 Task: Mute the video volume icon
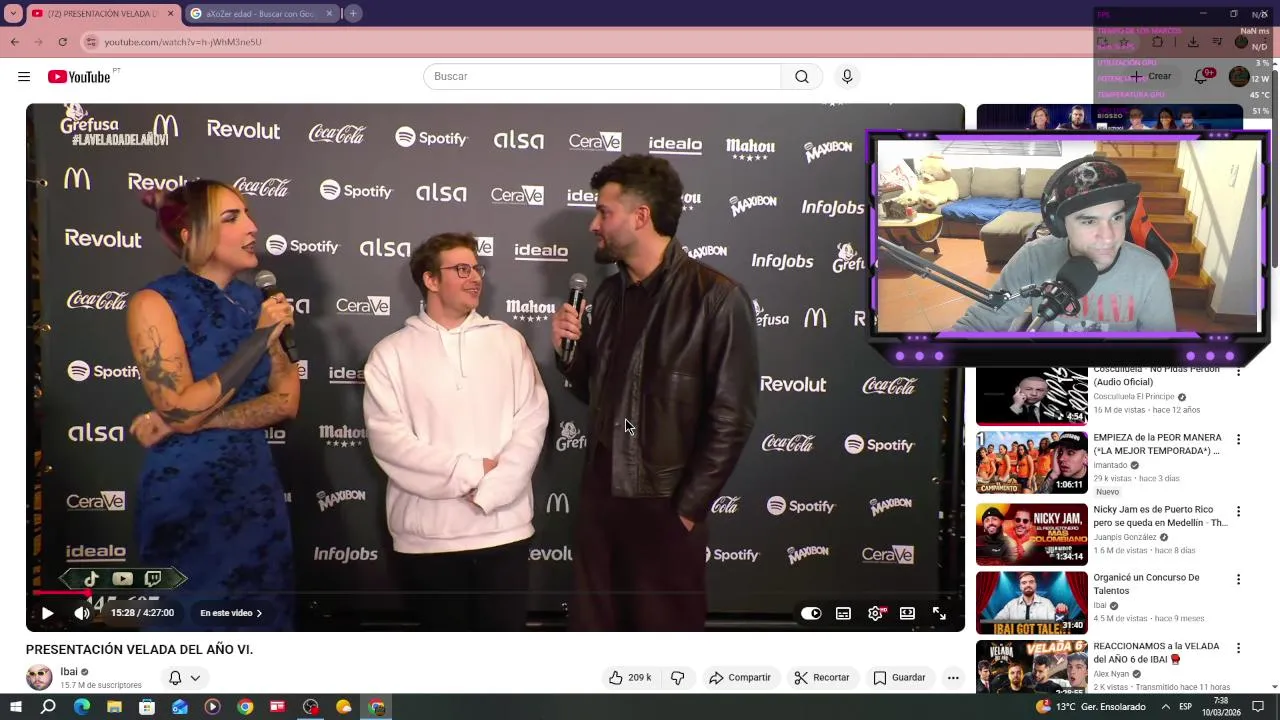point(81,613)
